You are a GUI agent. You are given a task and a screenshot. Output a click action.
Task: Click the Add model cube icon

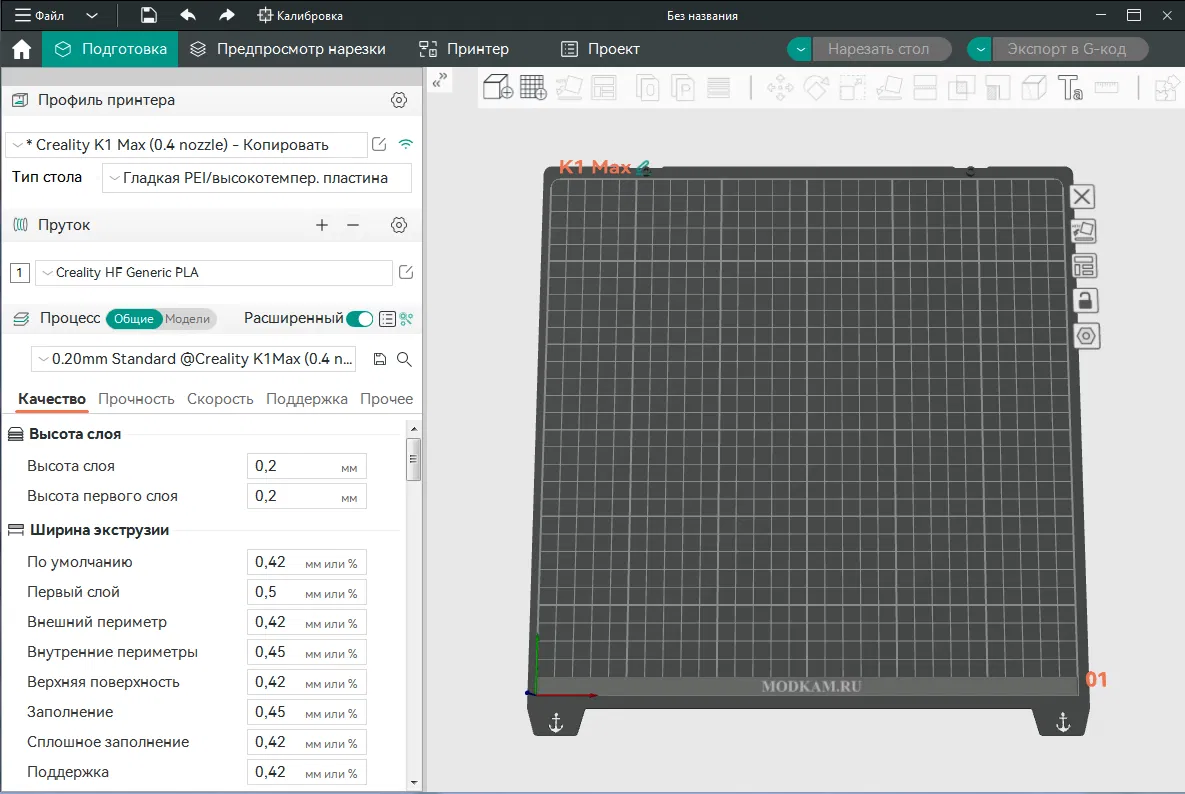[497, 88]
